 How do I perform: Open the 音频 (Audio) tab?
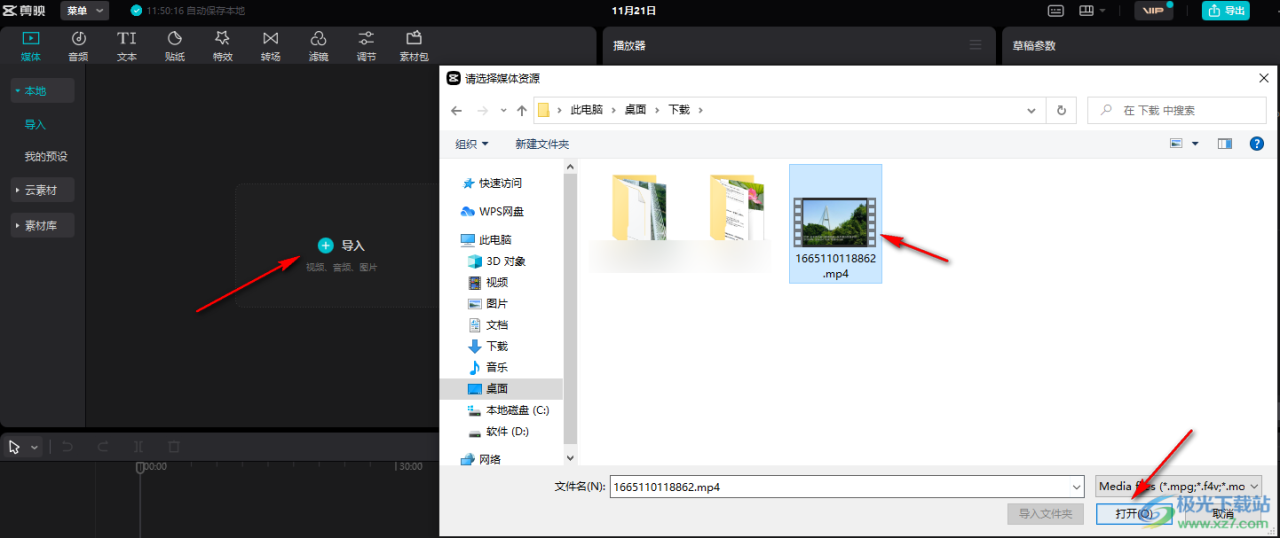tap(78, 45)
